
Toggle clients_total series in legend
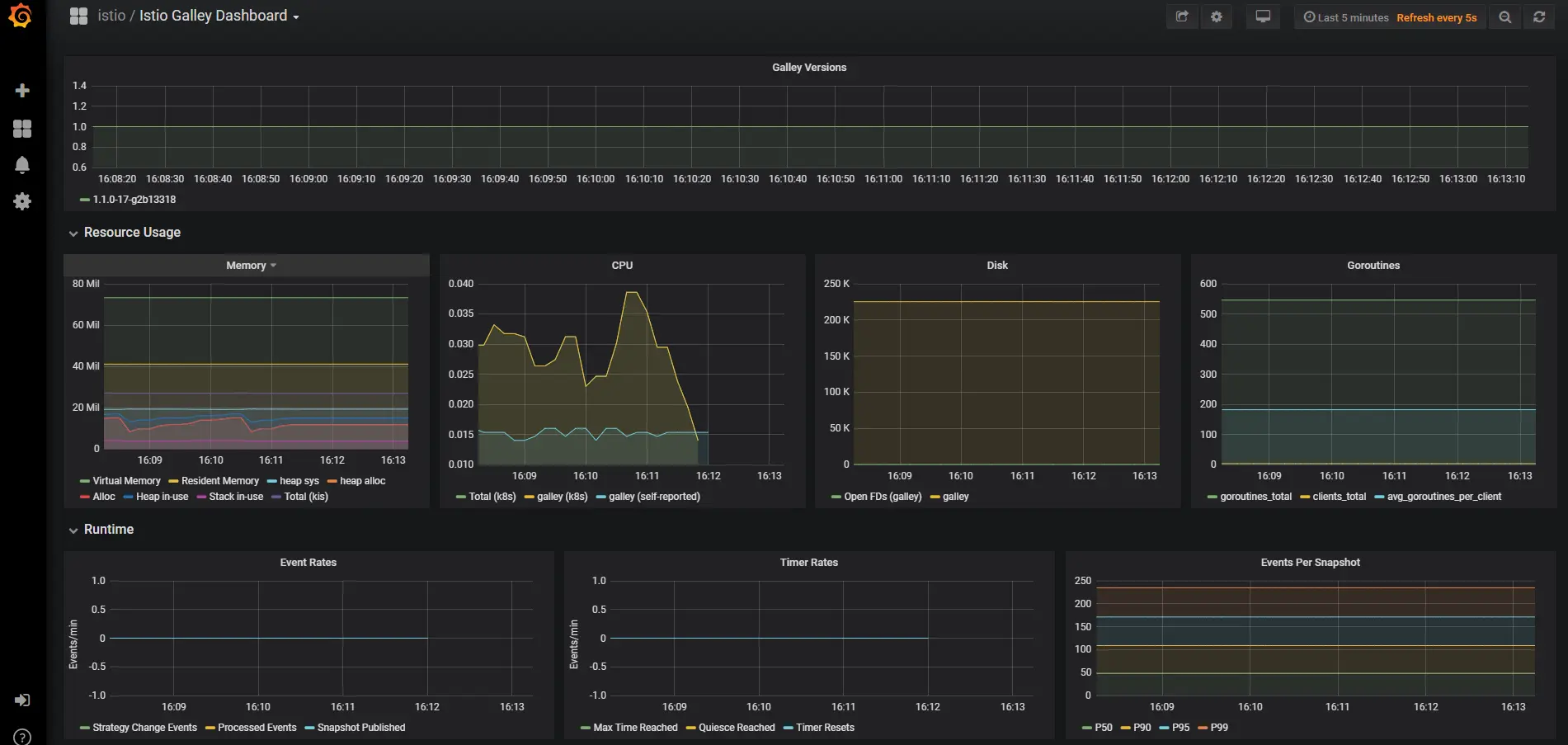click(1340, 497)
